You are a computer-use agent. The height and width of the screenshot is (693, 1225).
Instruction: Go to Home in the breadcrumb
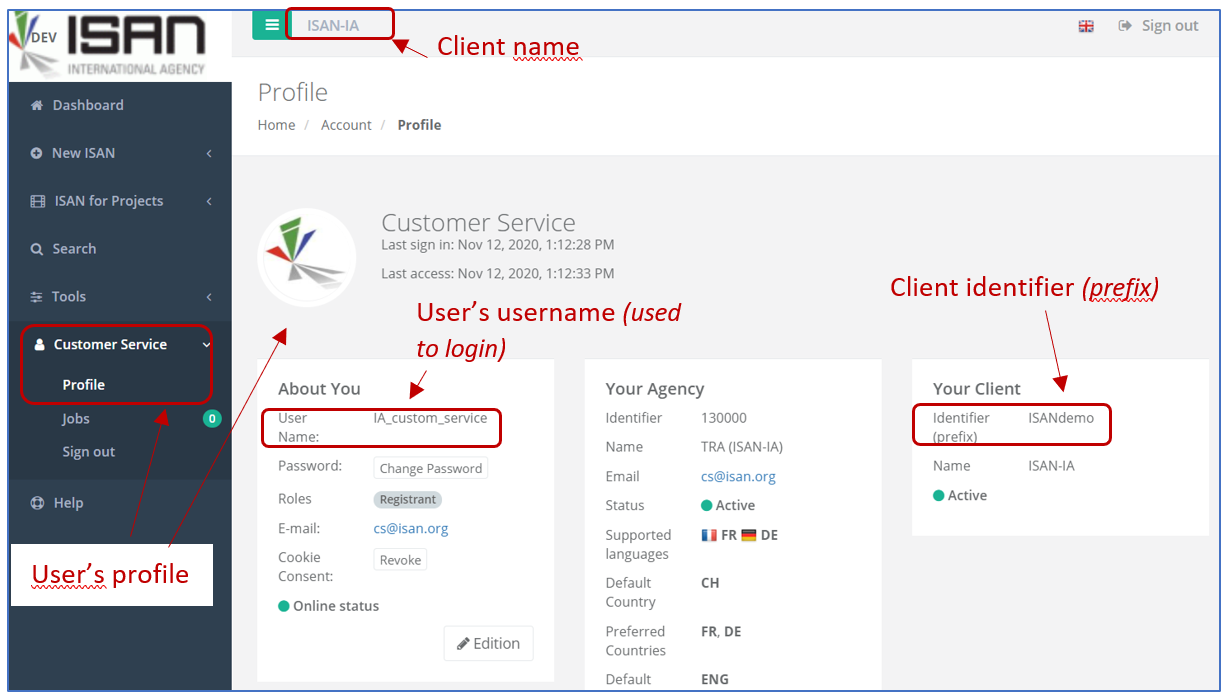277,125
